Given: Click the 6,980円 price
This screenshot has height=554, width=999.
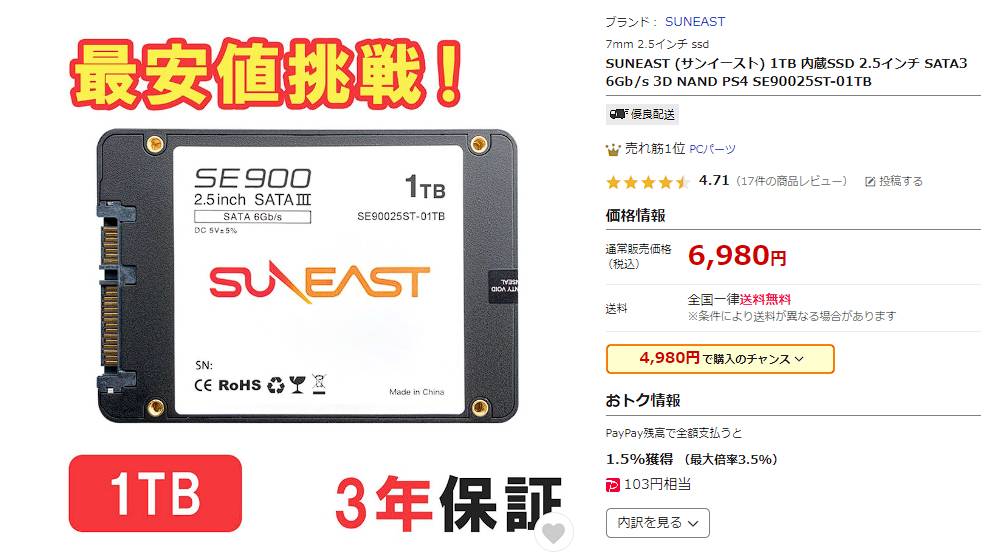Looking at the screenshot, I should point(737,256).
